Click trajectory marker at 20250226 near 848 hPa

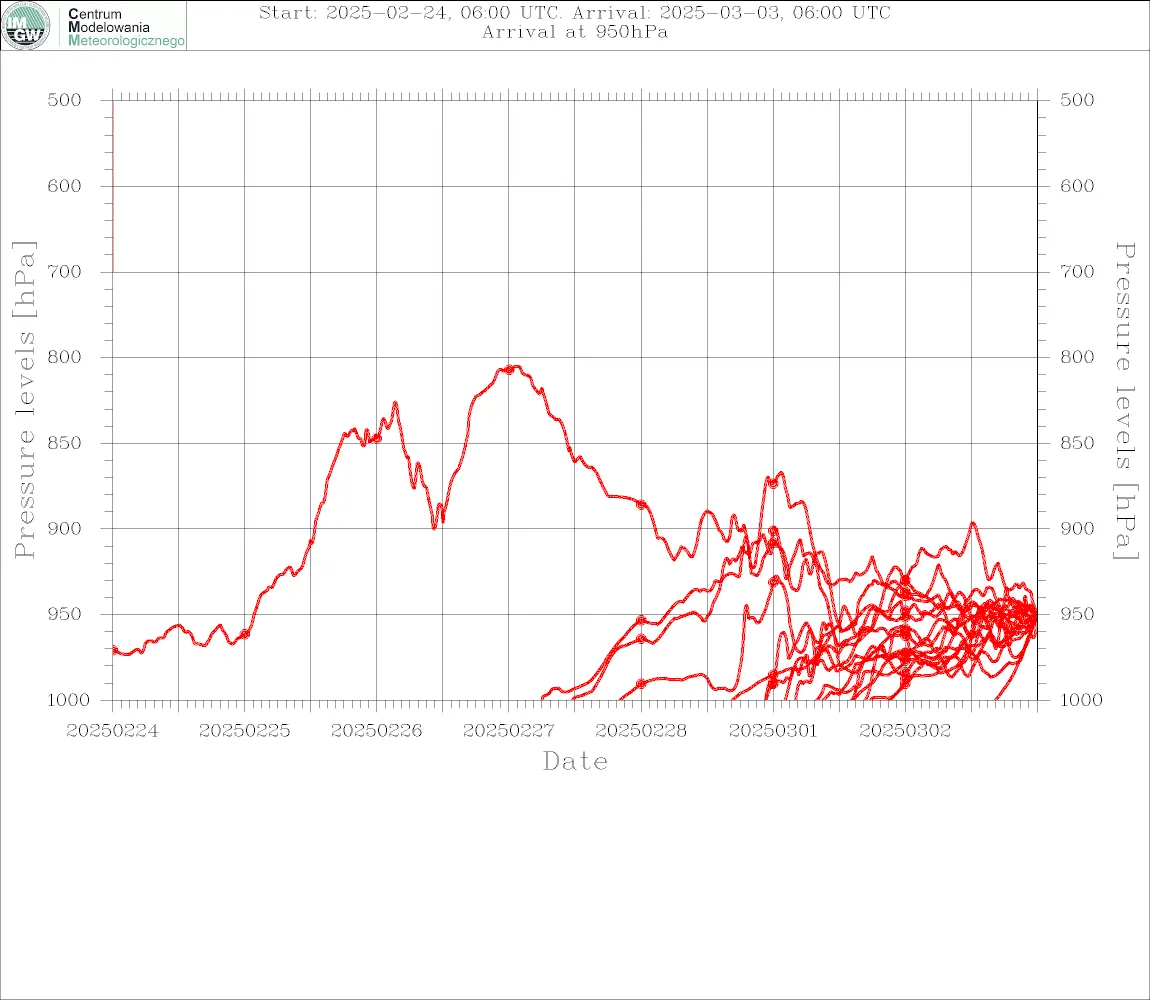(377, 439)
